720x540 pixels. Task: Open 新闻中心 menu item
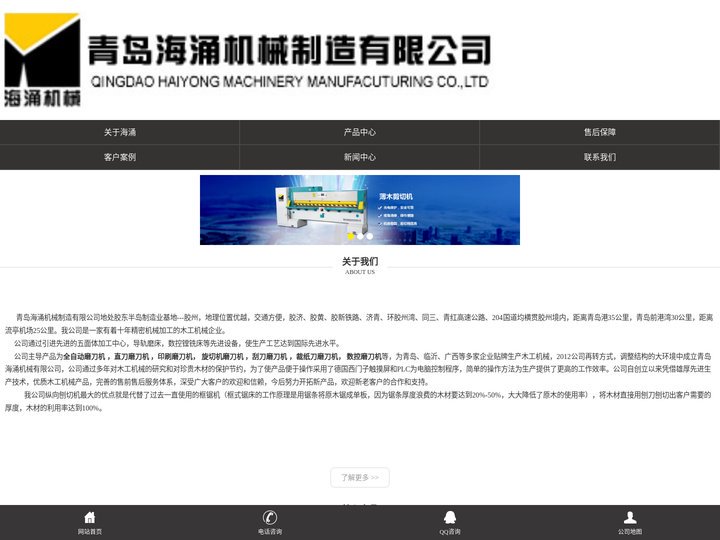[x=360, y=157]
